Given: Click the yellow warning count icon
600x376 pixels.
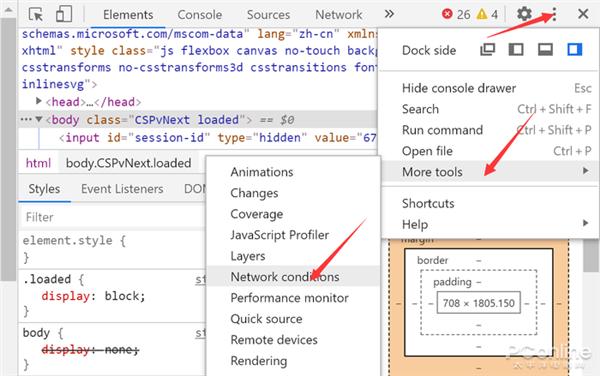Looking at the screenshot, I should coord(482,15).
